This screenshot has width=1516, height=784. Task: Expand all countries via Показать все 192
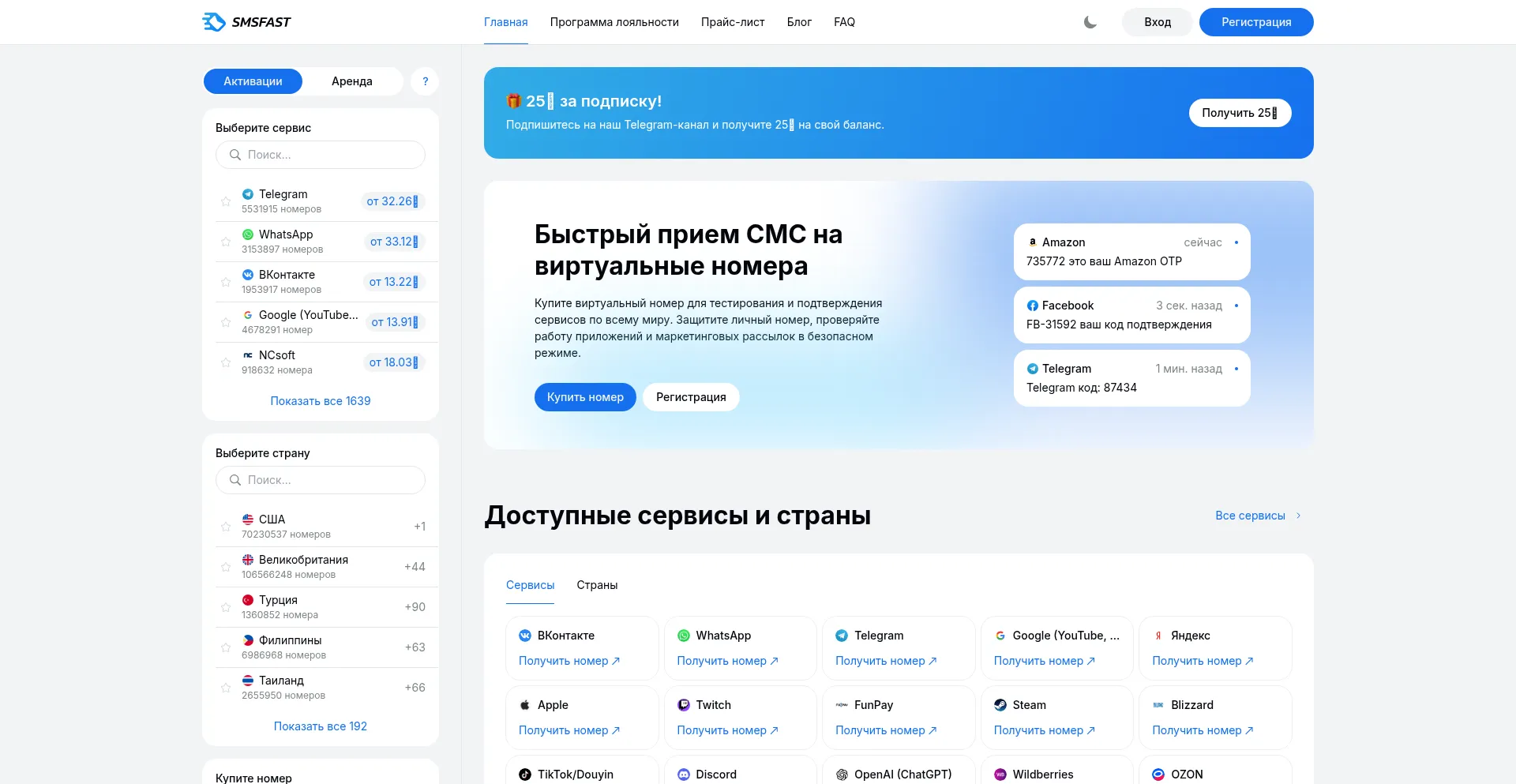coord(320,726)
